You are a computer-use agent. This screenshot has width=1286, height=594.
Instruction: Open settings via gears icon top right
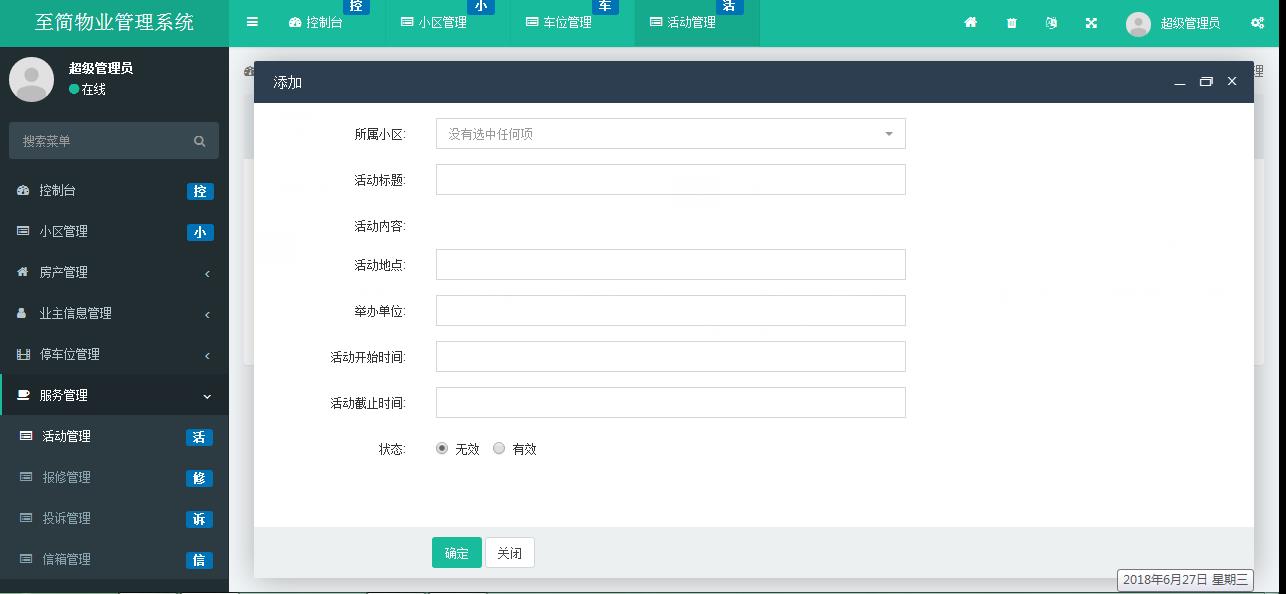click(1257, 22)
